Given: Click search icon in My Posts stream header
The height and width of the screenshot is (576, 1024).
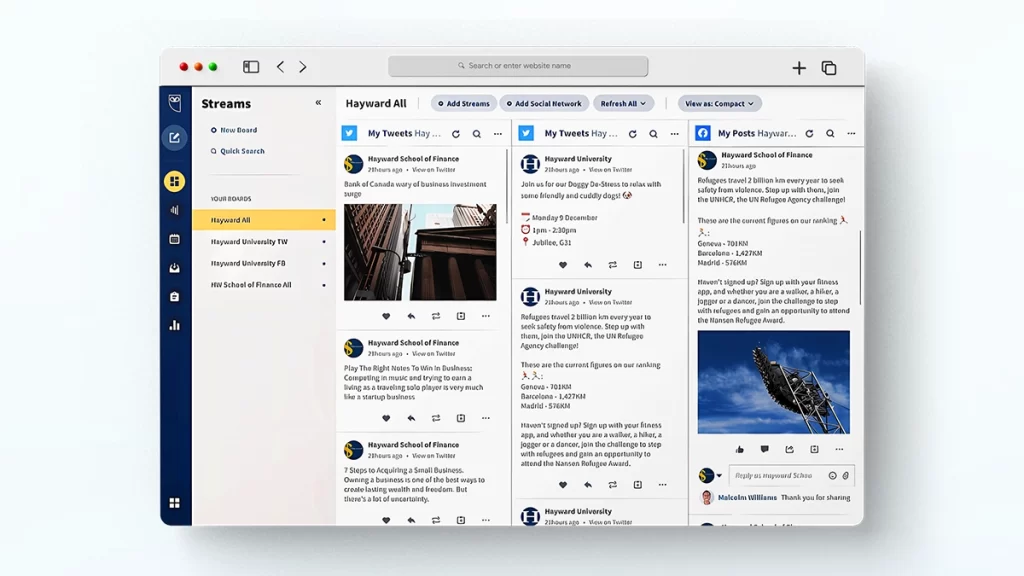Looking at the screenshot, I should 829,133.
